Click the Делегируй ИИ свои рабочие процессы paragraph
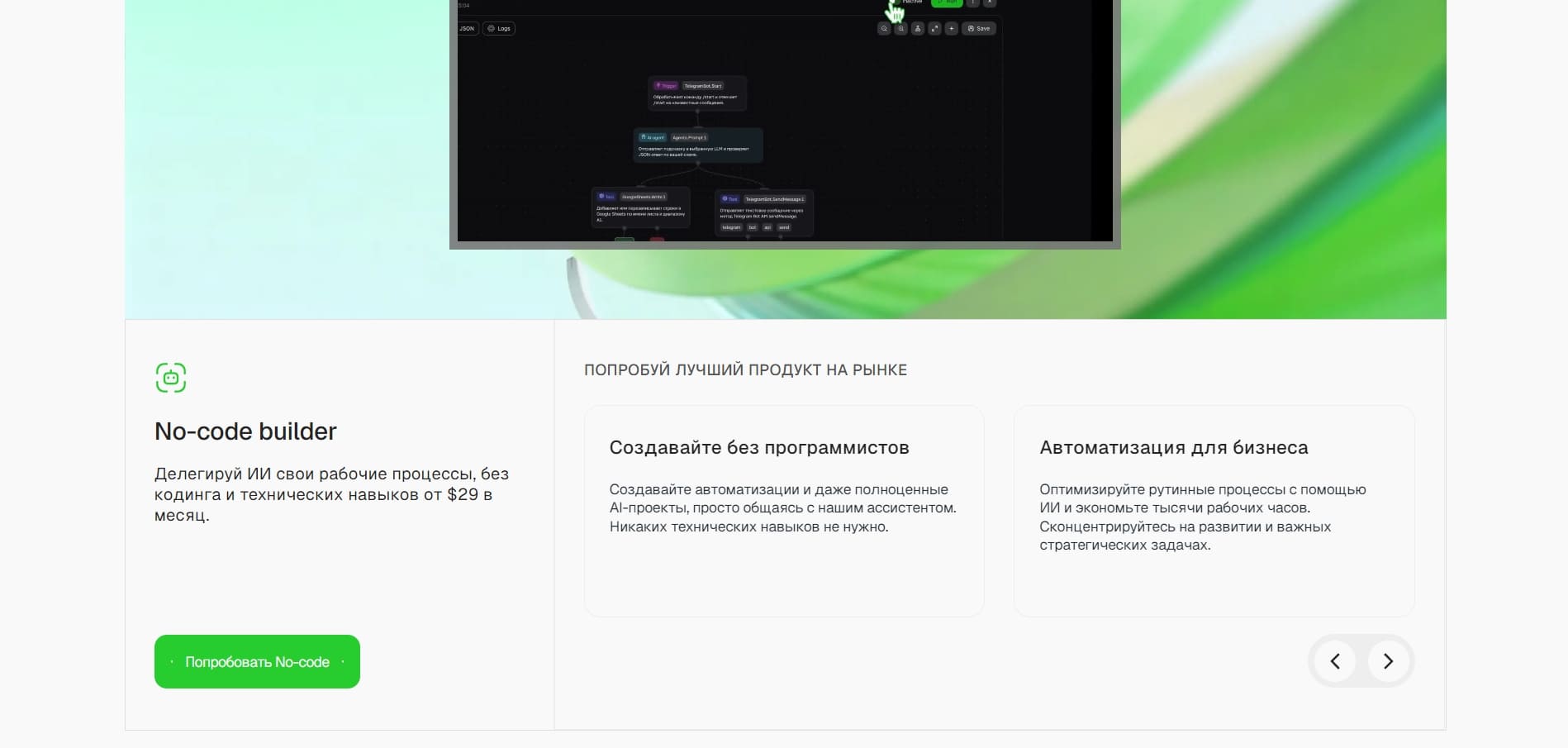The height and width of the screenshot is (748, 1568). coord(331,494)
